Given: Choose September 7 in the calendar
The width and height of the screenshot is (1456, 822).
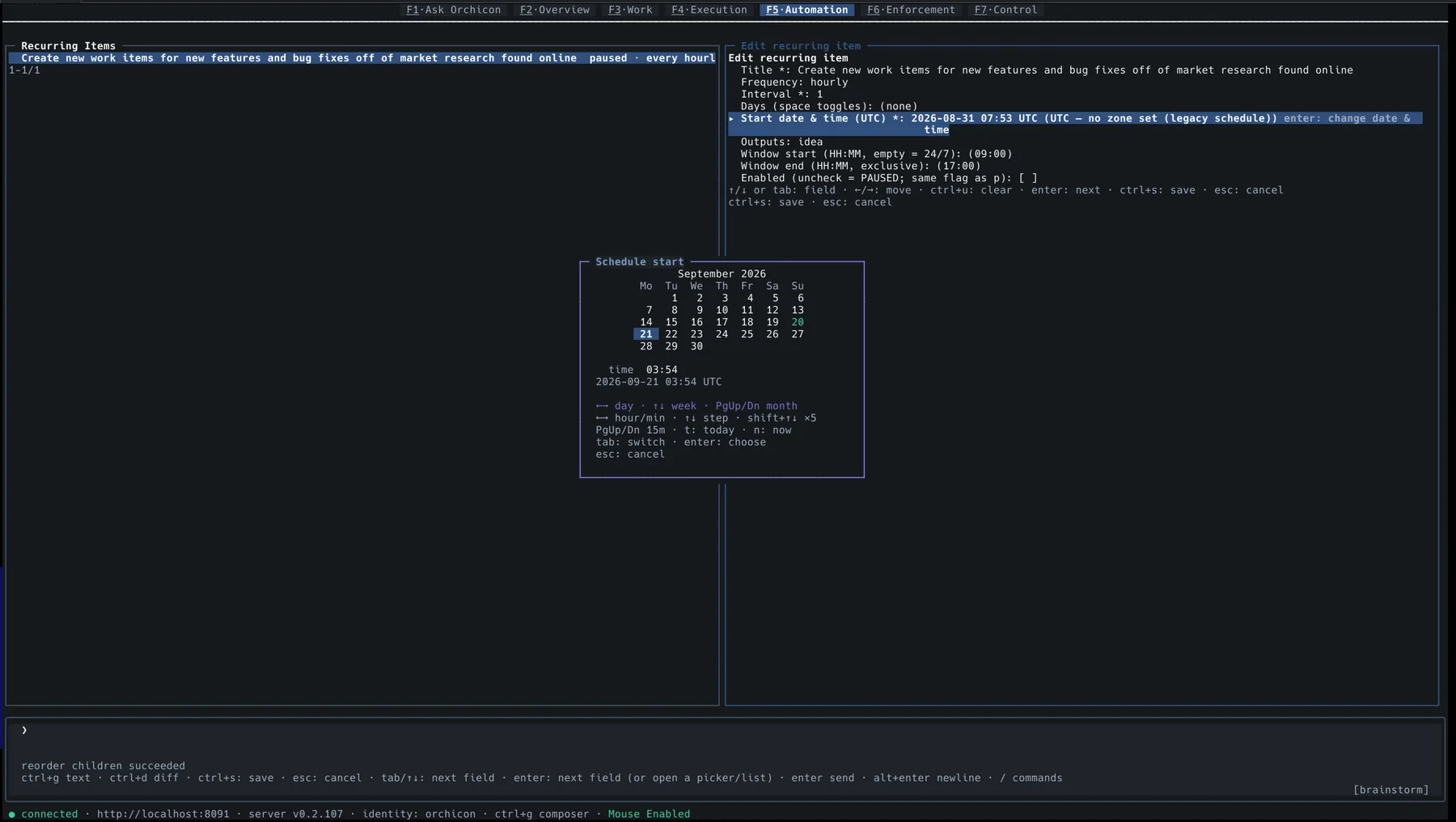Looking at the screenshot, I should 649,311.
